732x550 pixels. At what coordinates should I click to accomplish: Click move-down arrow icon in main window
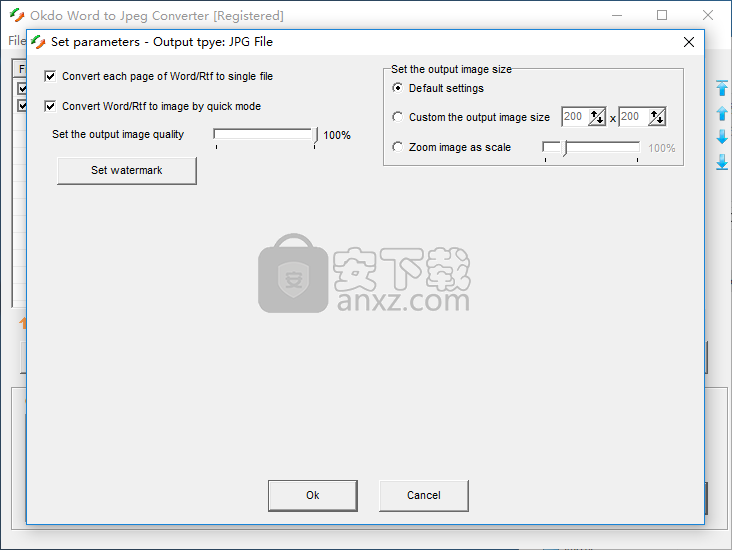(722, 137)
